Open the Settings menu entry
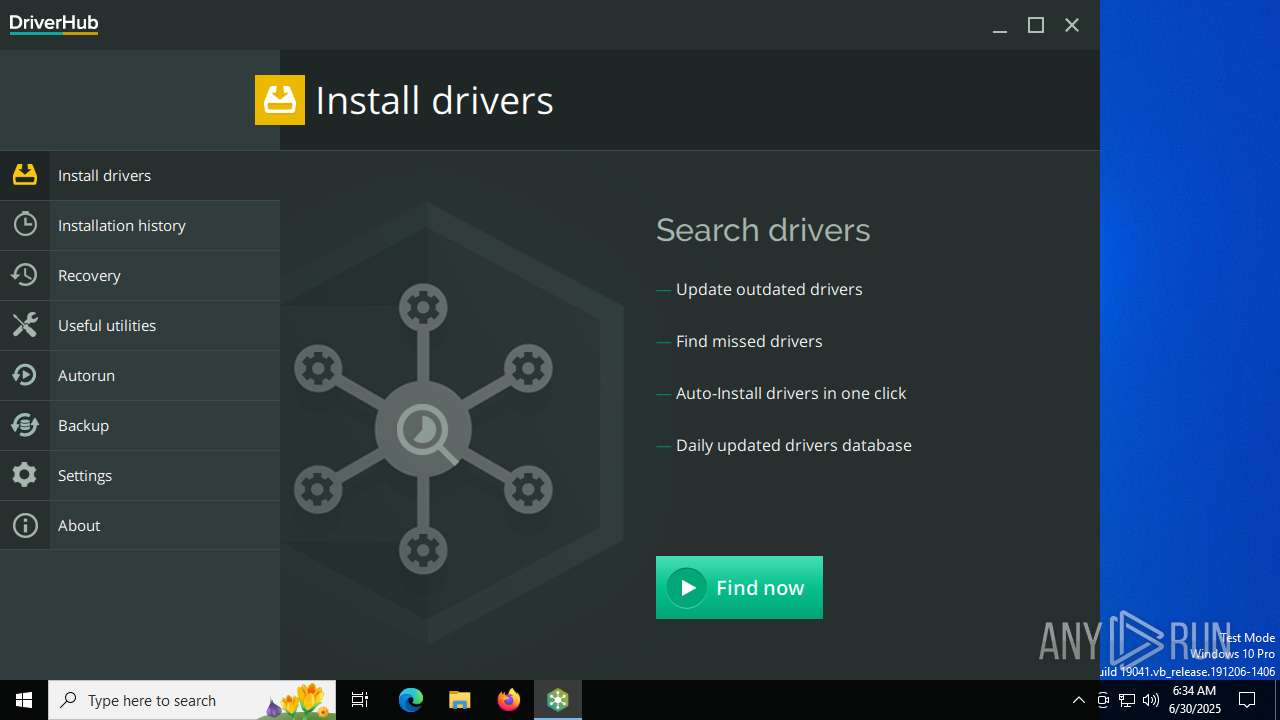 [140, 475]
